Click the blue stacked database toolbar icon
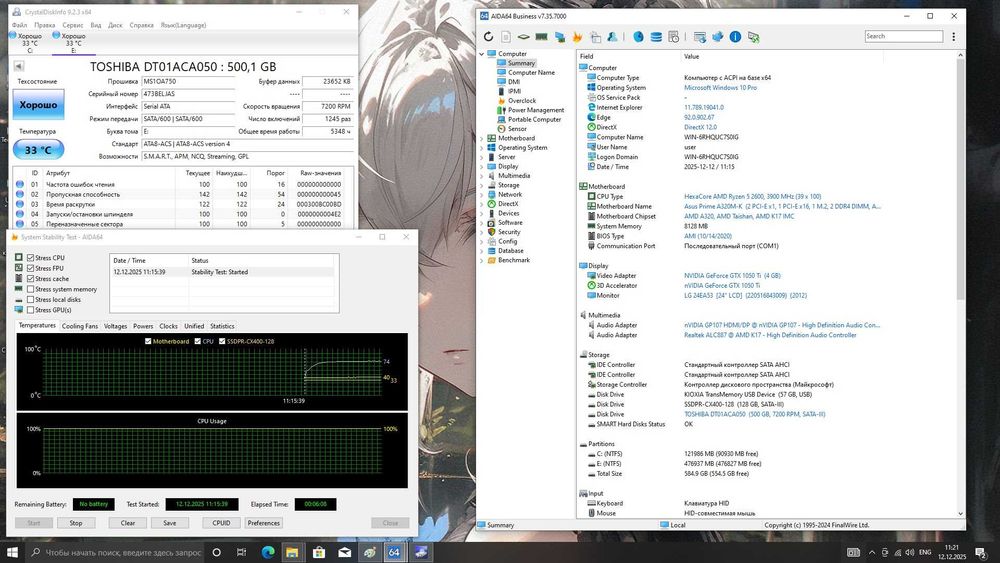 click(x=656, y=37)
